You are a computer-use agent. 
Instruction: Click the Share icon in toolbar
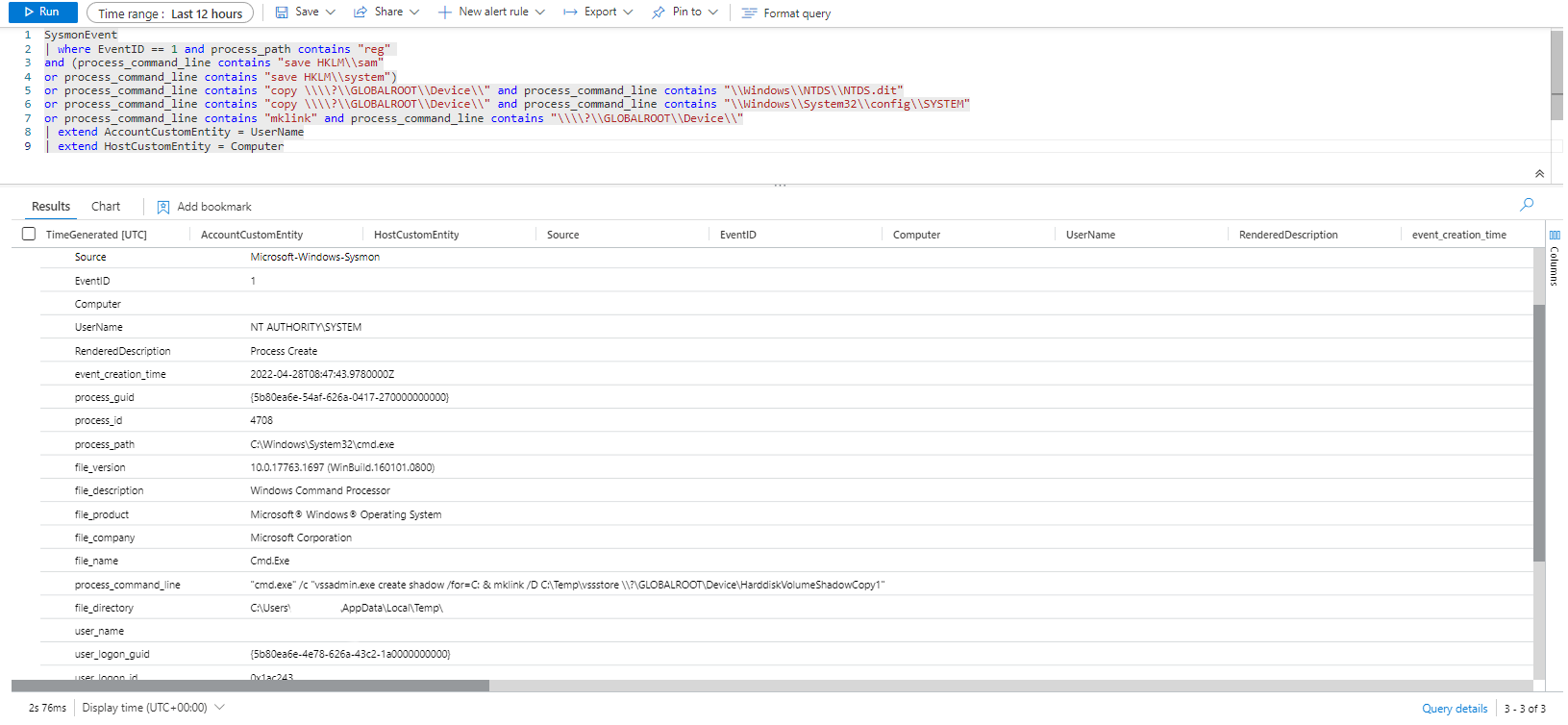pyautogui.click(x=361, y=12)
